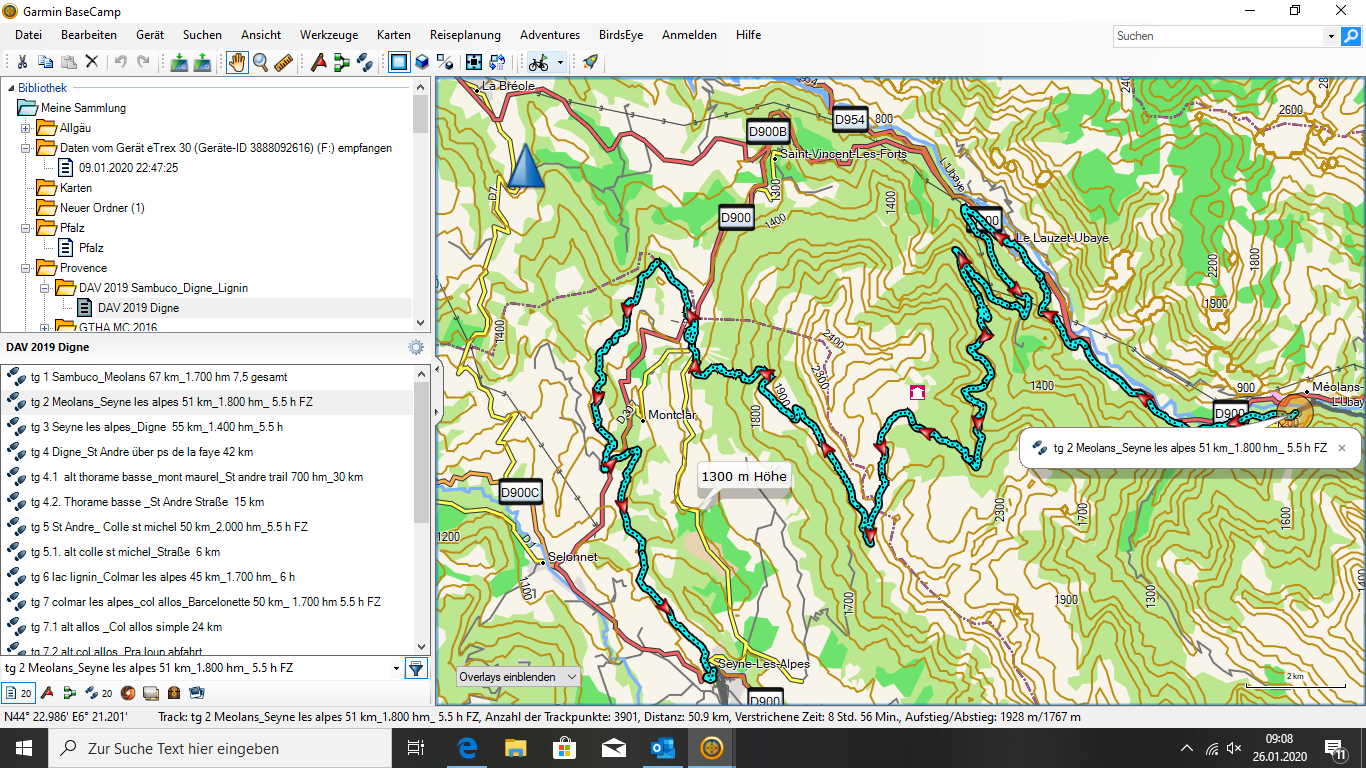Image resolution: width=1366 pixels, height=768 pixels.
Task: Open File Explorer from the taskbar
Action: point(516,747)
